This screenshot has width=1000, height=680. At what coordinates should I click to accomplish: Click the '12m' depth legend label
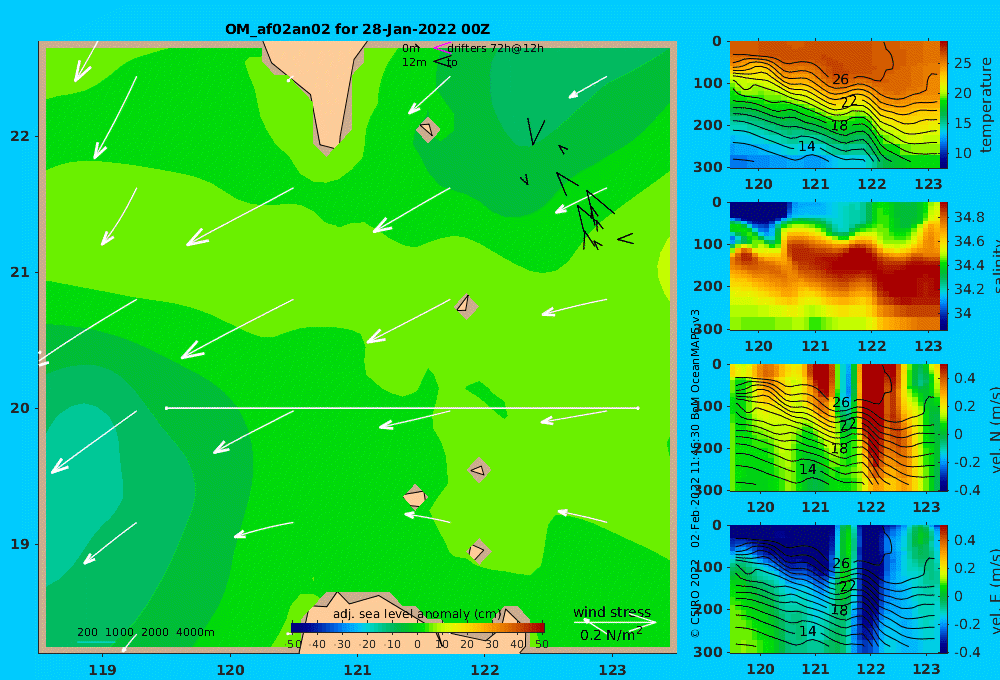coord(414,62)
